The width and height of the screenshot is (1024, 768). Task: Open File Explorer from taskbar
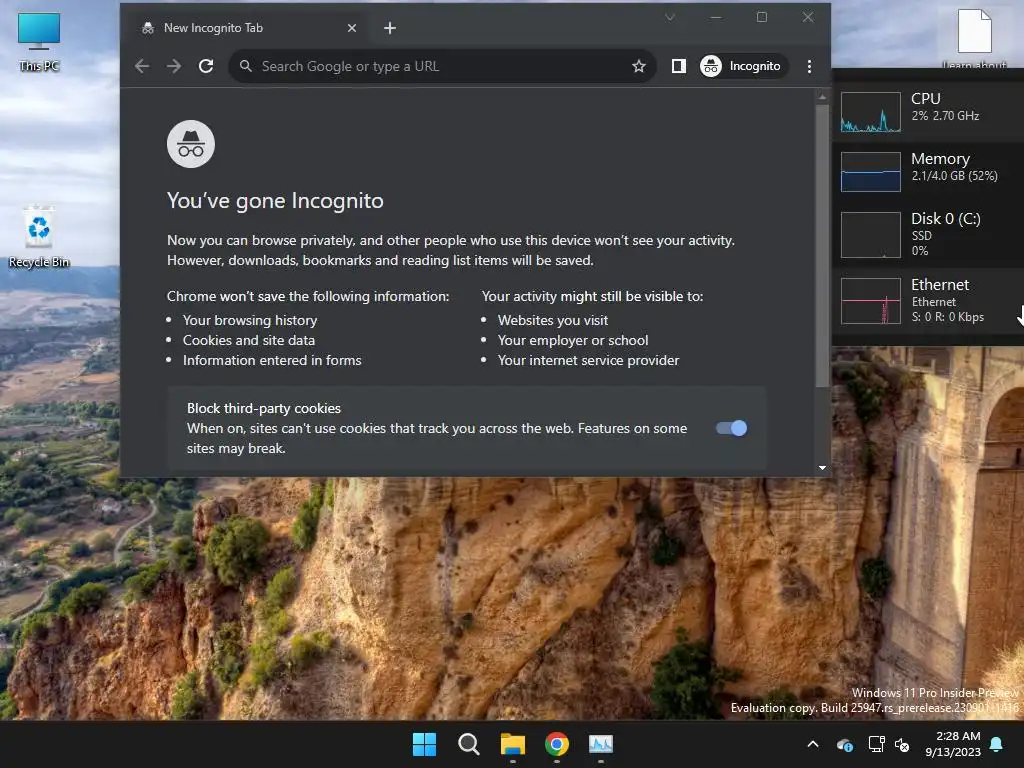[513, 744]
